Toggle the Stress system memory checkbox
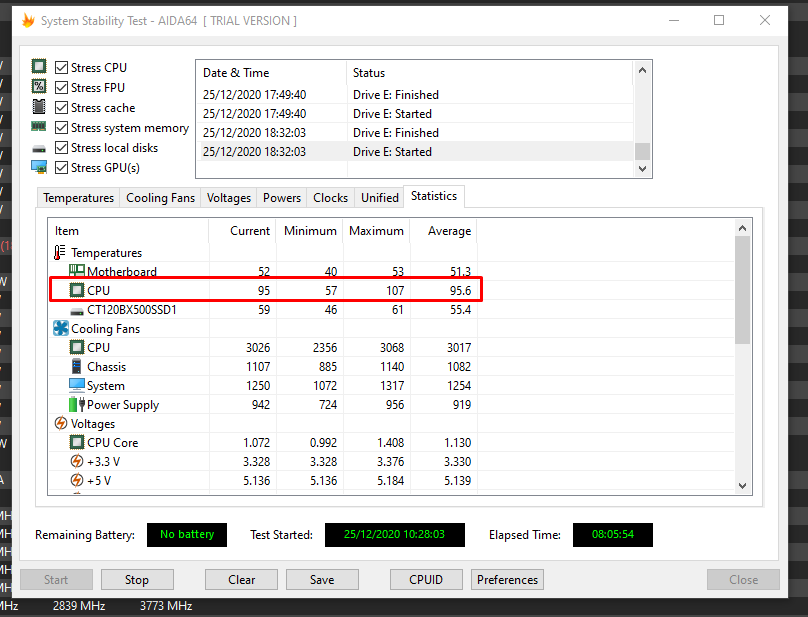This screenshot has height=617, width=808. pos(61,128)
